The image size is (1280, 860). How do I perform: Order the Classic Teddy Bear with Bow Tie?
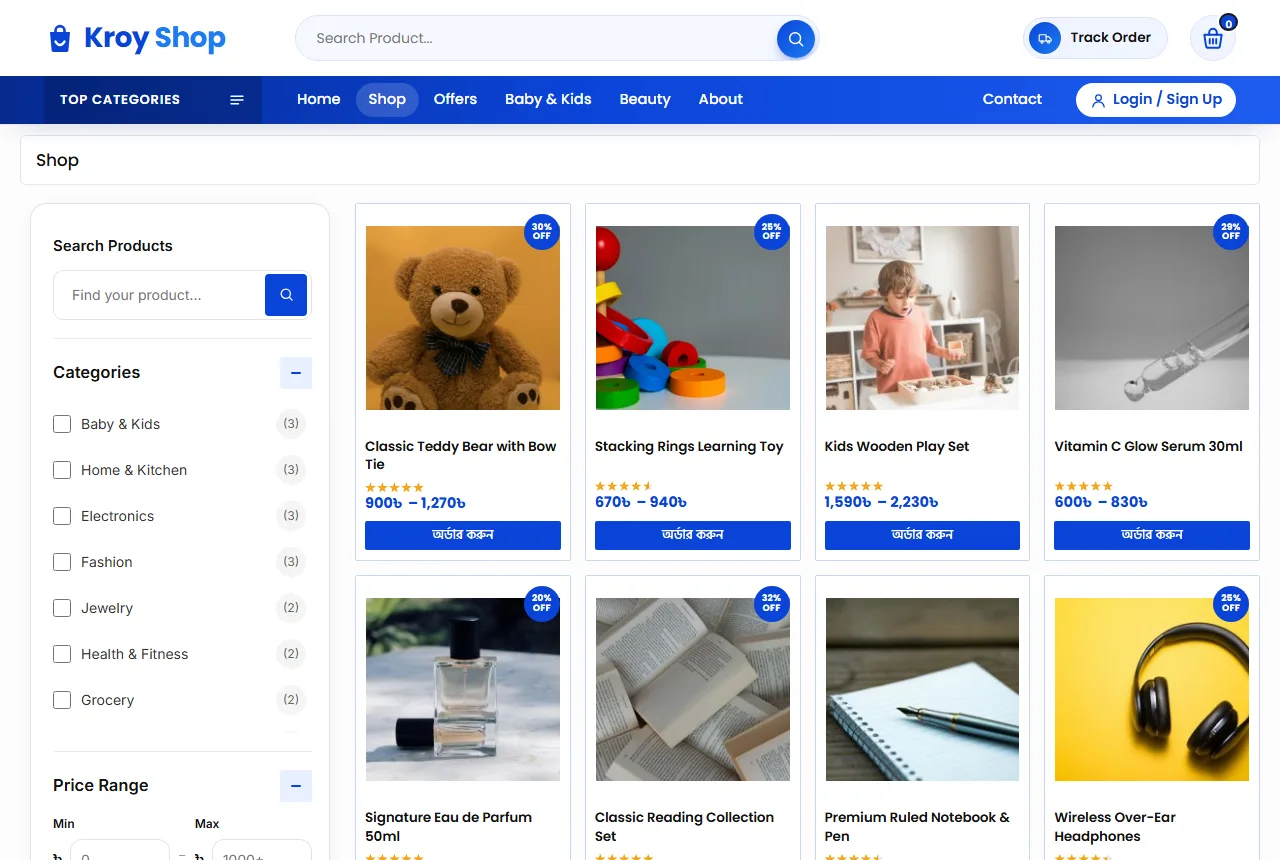pos(463,535)
